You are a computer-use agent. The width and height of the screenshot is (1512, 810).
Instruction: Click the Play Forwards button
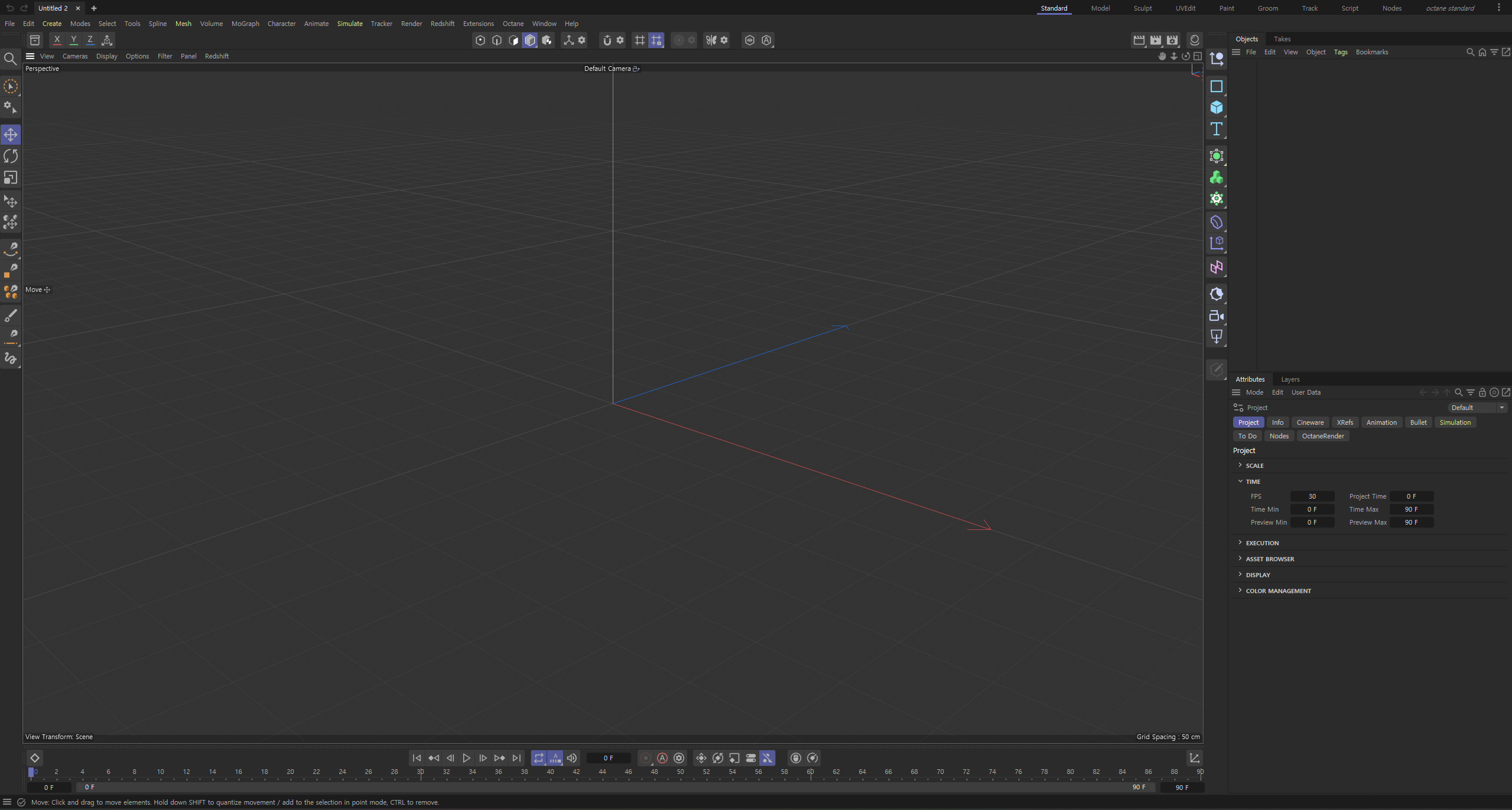pyautogui.click(x=466, y=758)
